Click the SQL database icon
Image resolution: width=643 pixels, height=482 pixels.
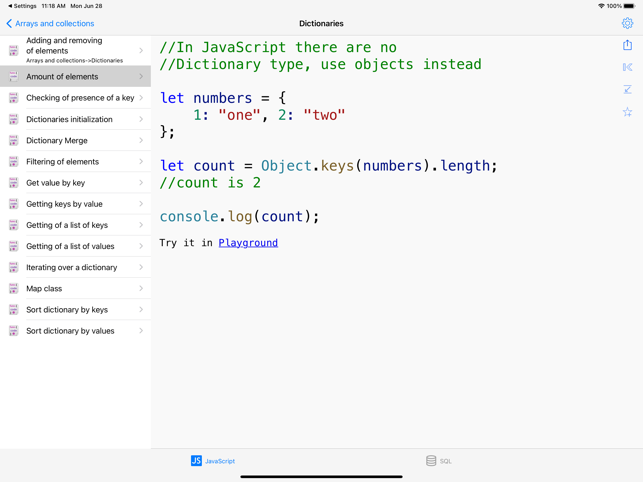(431, 461)
